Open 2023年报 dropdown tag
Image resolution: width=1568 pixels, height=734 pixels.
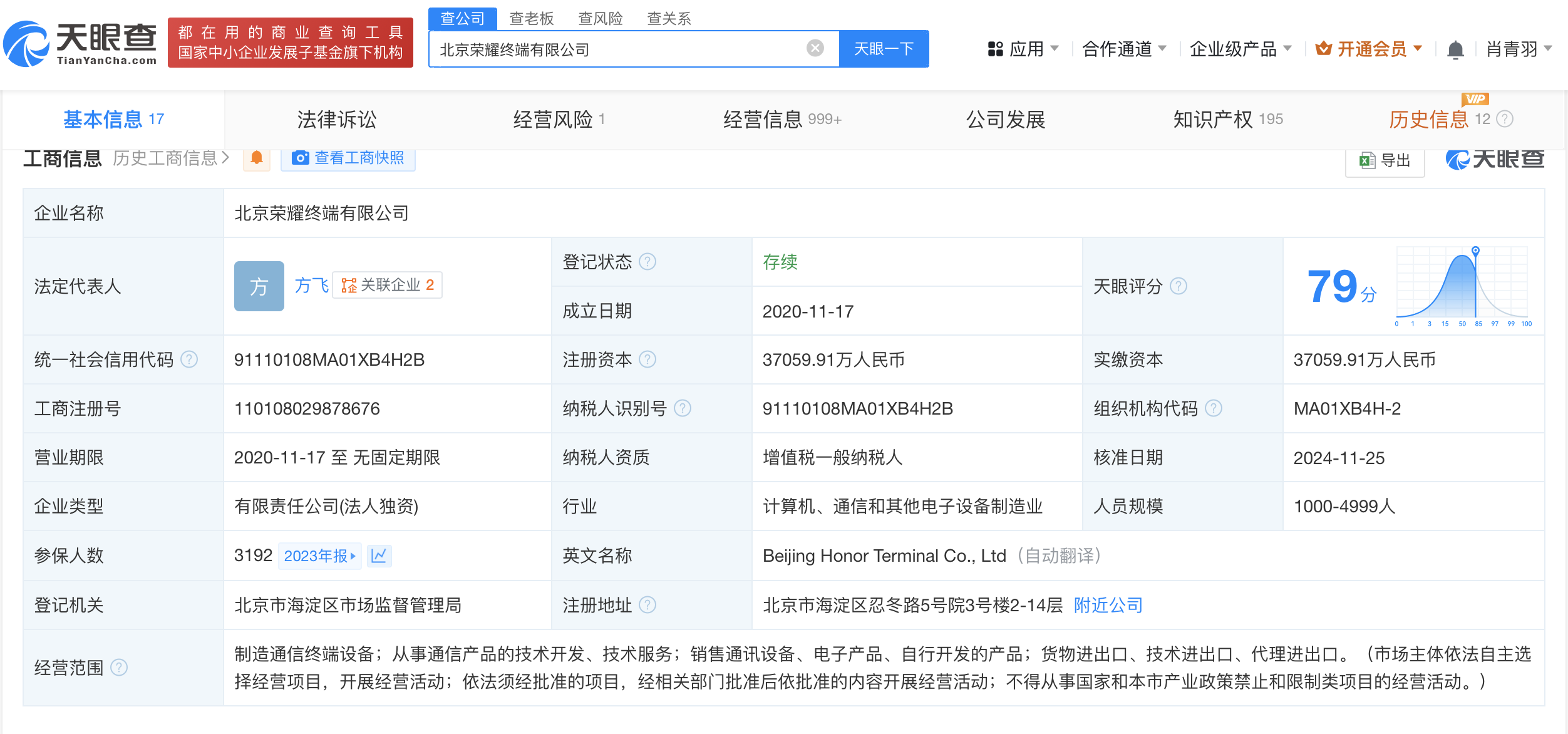click(x=320, y=556)
